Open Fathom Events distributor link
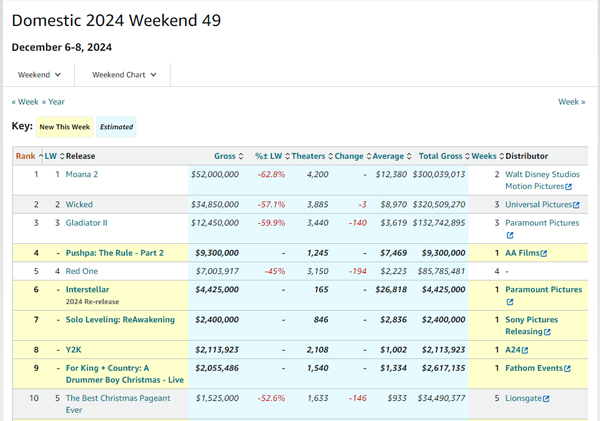Image resolution: width=600 pixels, height=421 pixels. 534,368
